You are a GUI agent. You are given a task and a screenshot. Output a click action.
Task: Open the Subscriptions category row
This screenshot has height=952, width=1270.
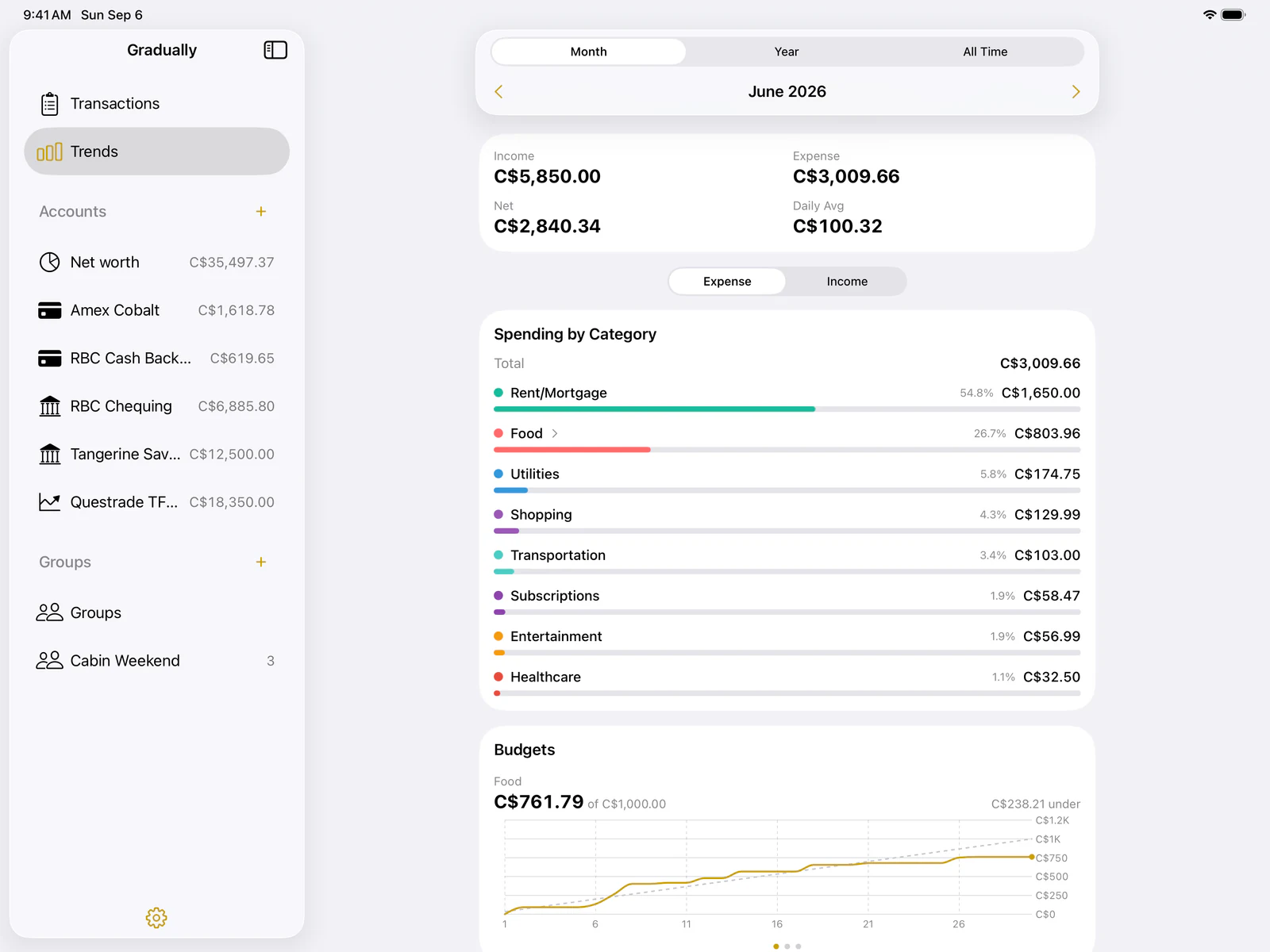point(787,601)
